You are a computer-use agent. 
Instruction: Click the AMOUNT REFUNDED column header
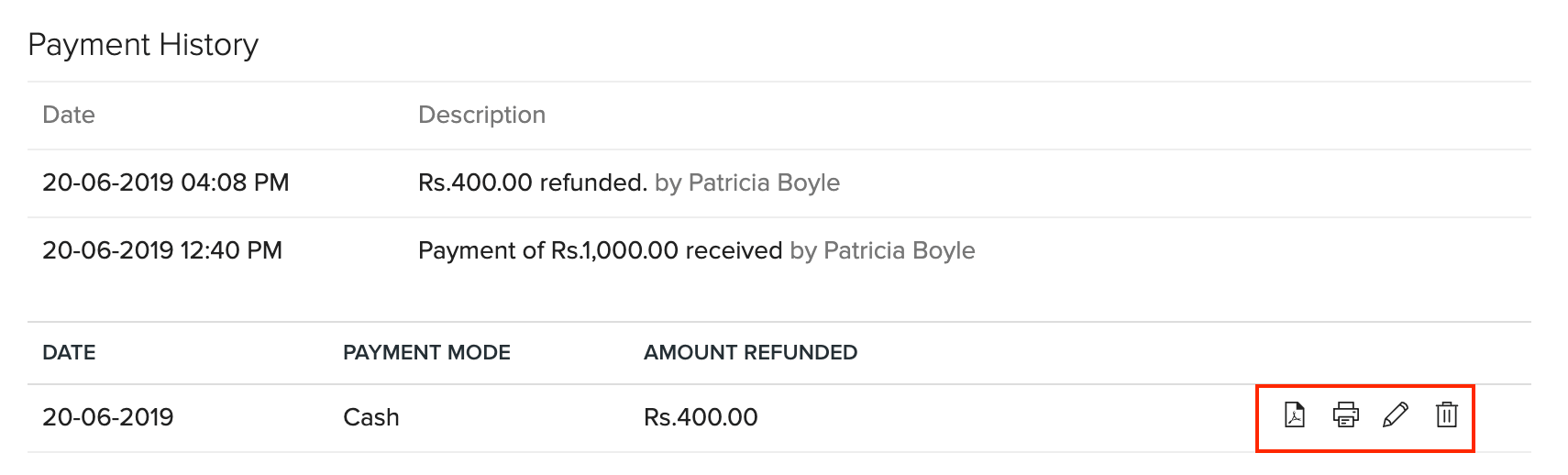coord(750,353)
